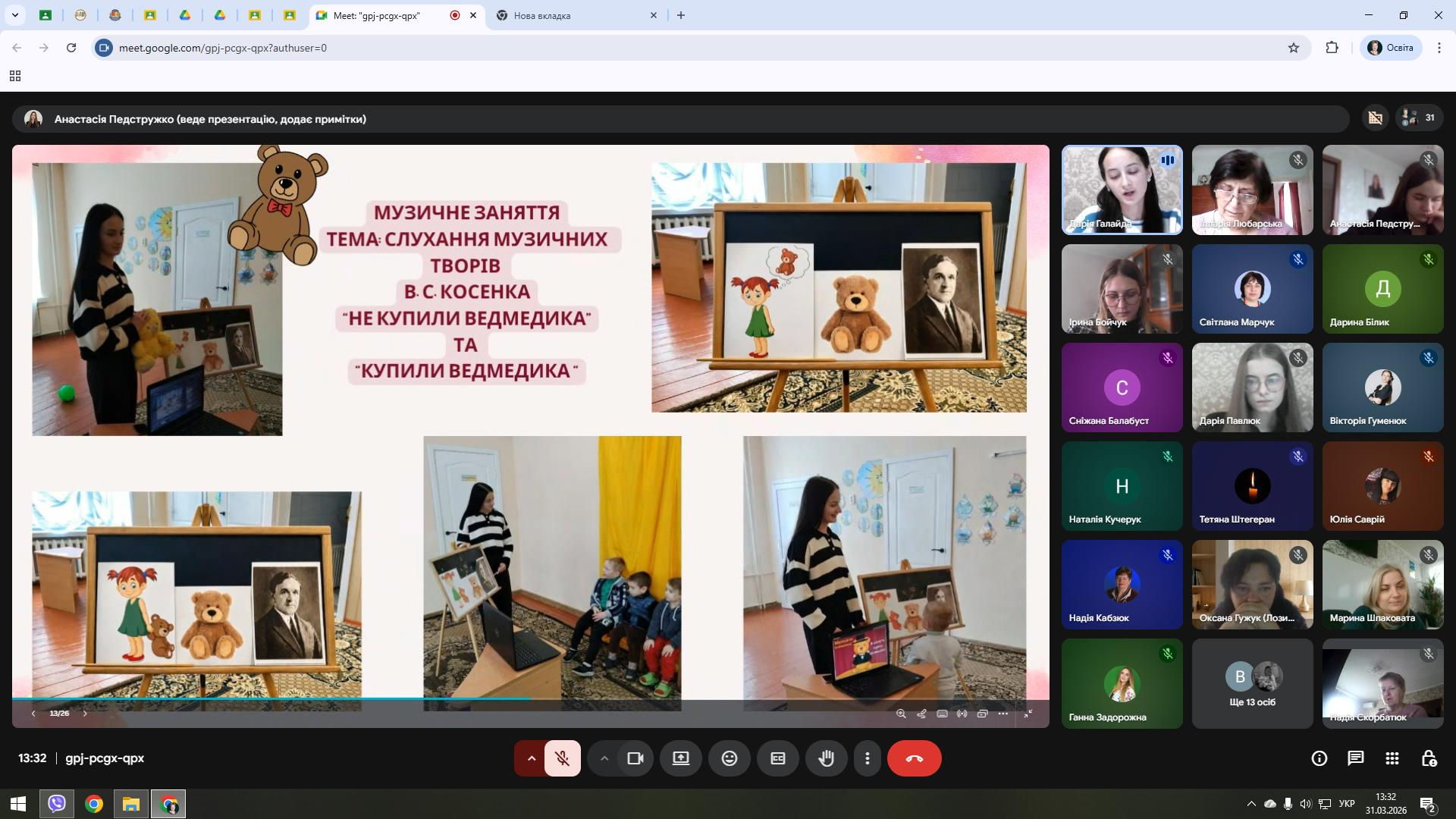Open the Chrome three-dot menu

(x=1439, y=48)
